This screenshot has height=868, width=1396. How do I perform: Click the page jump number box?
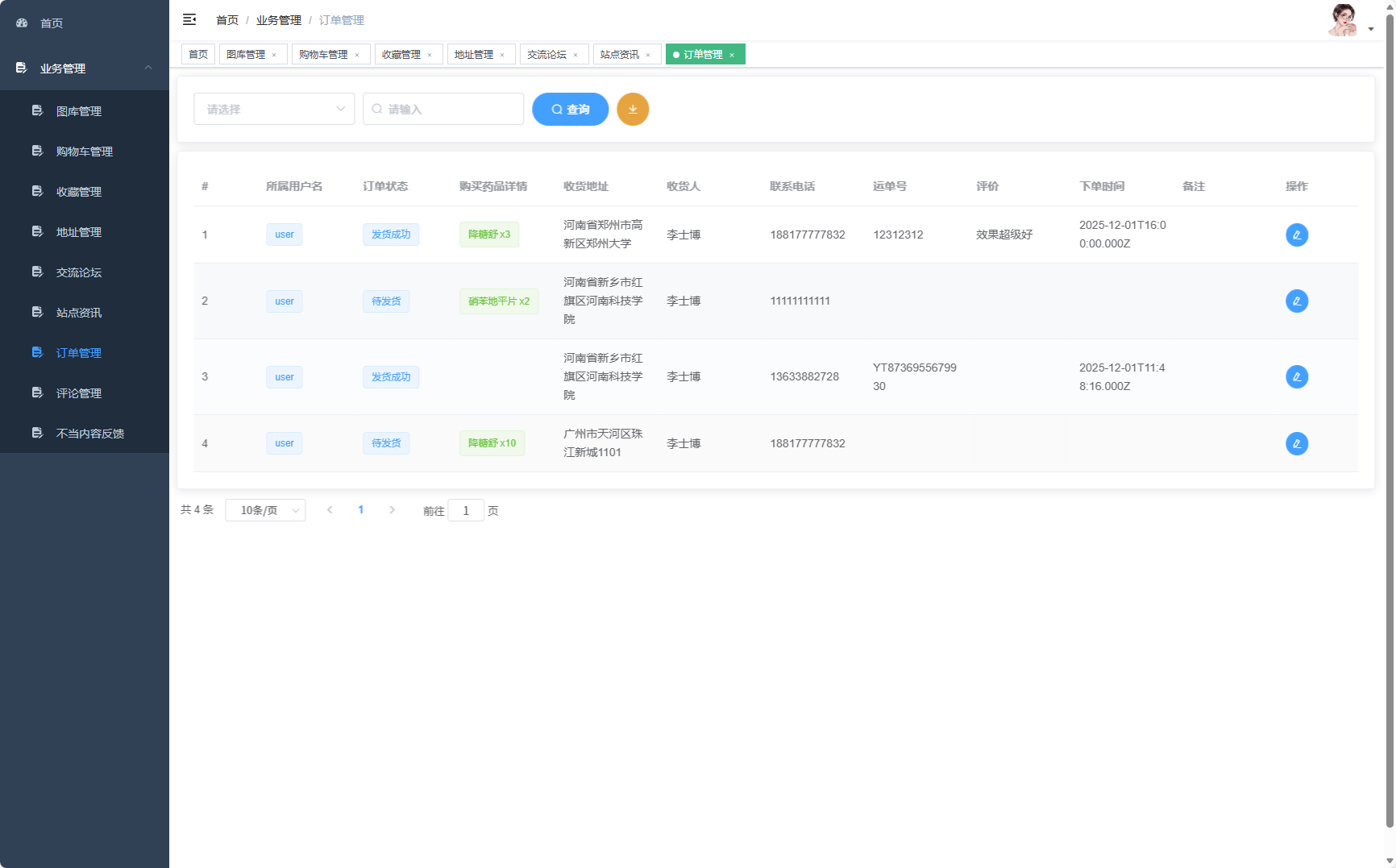coord(466,511)
